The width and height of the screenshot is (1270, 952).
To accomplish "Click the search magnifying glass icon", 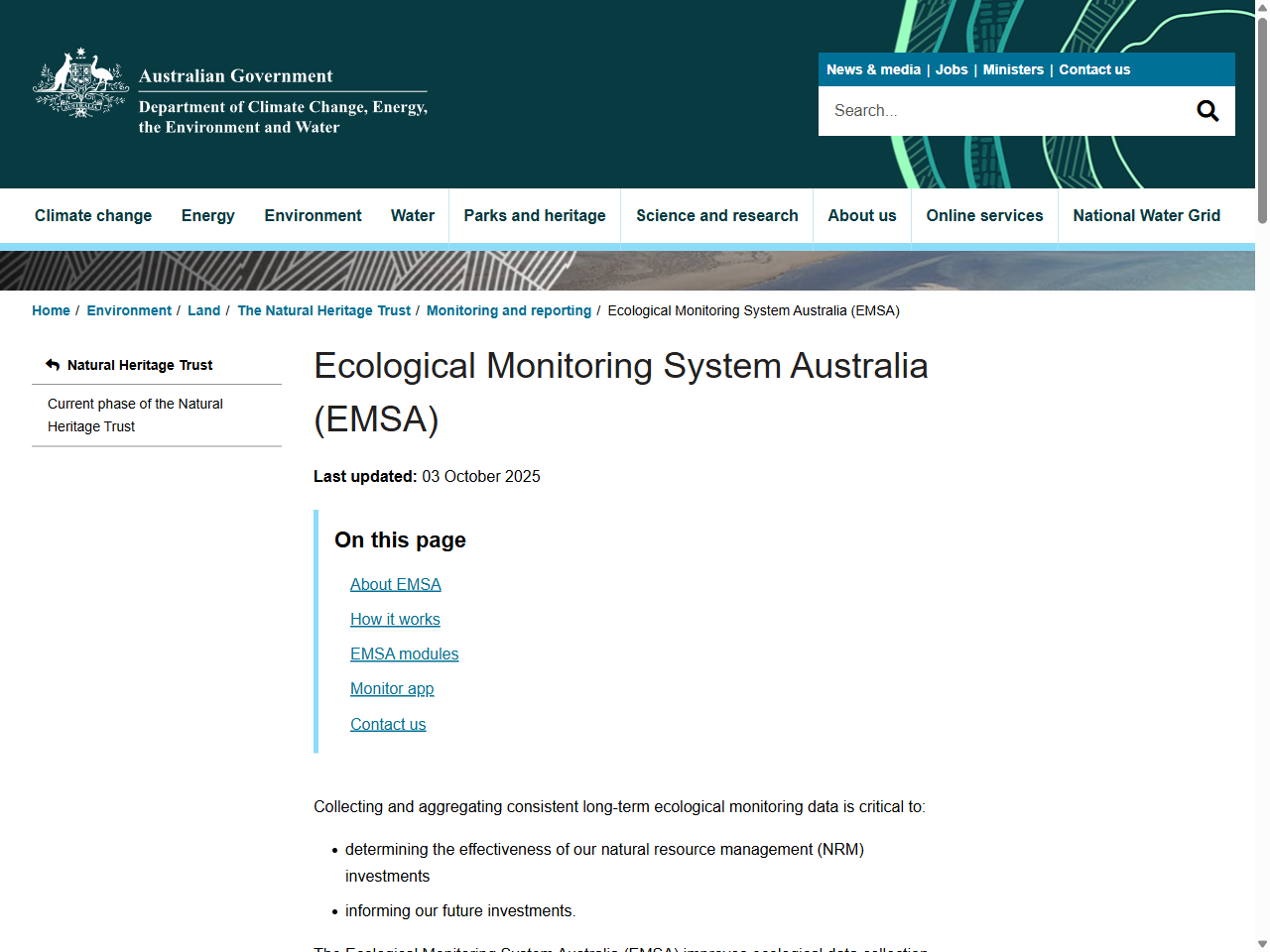I will 1206,110.
